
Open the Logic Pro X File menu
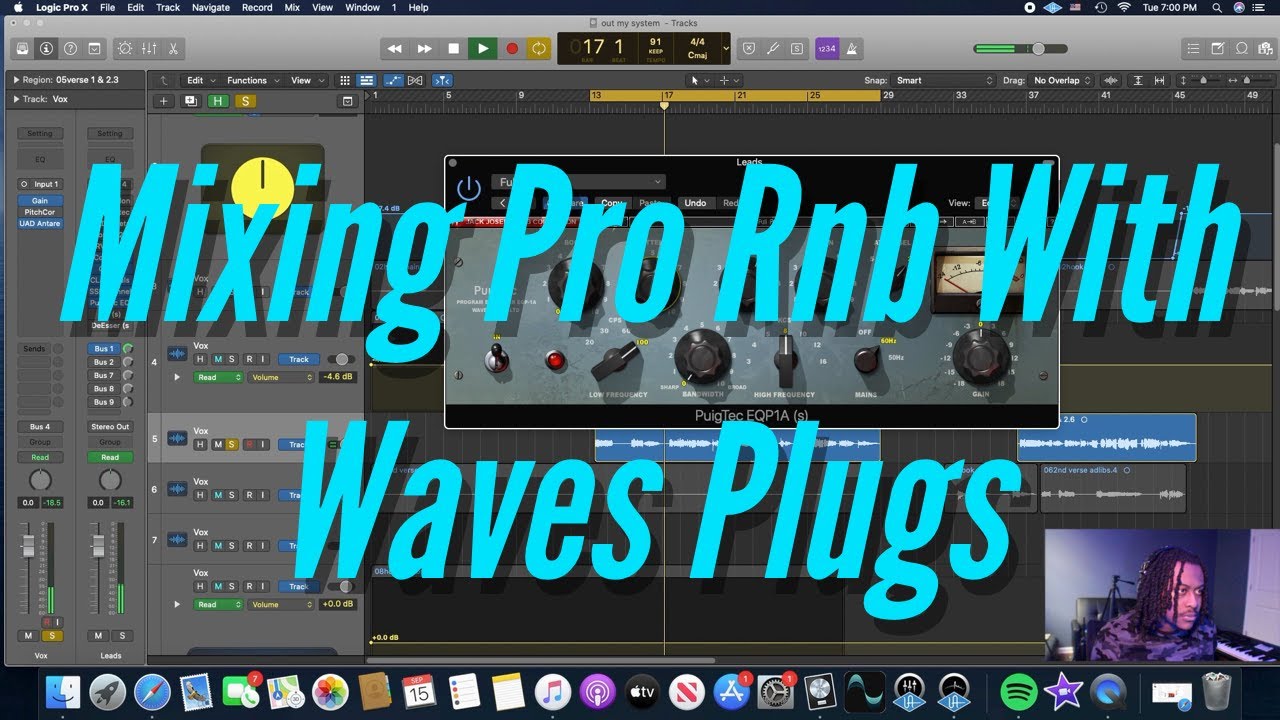pyautogui.click(x=107, y=7)
